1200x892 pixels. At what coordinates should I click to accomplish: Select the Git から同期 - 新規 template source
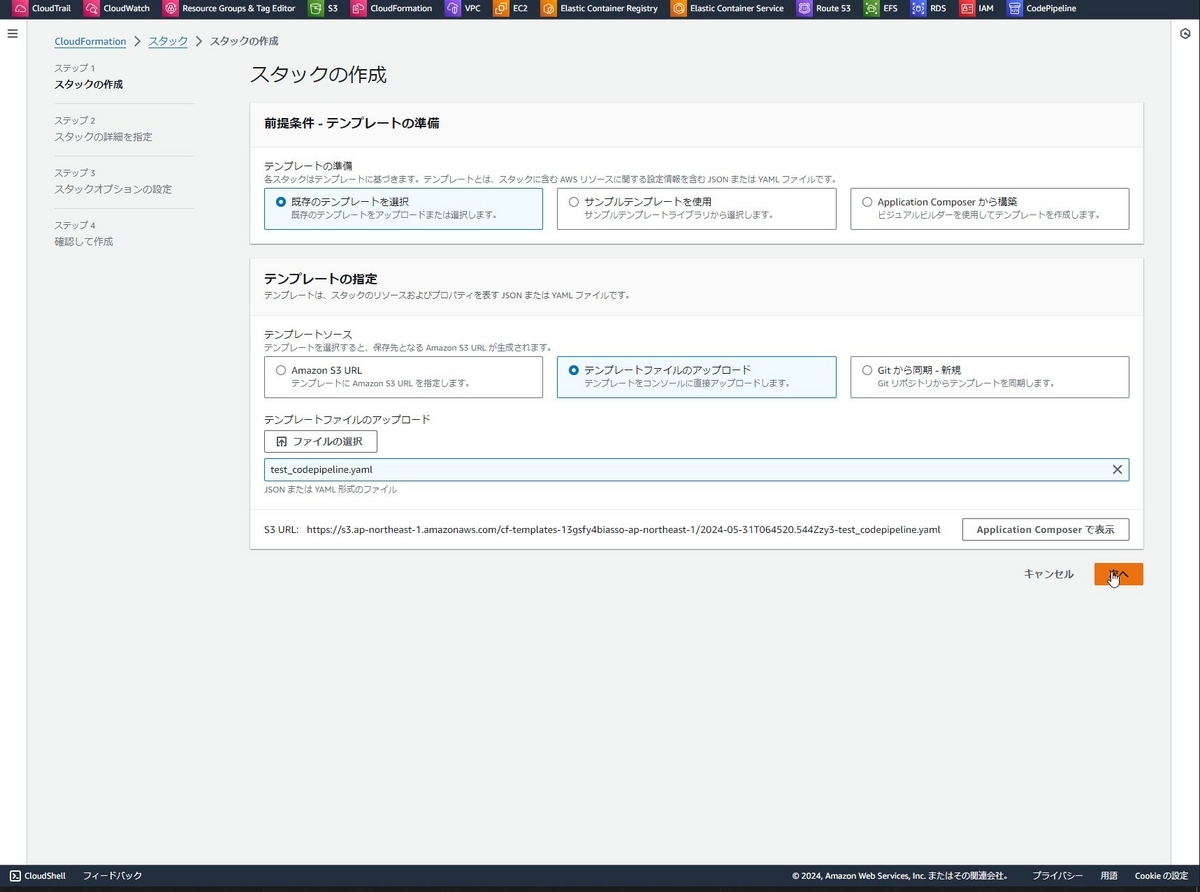pyautogui.click(x=867, y=370)
